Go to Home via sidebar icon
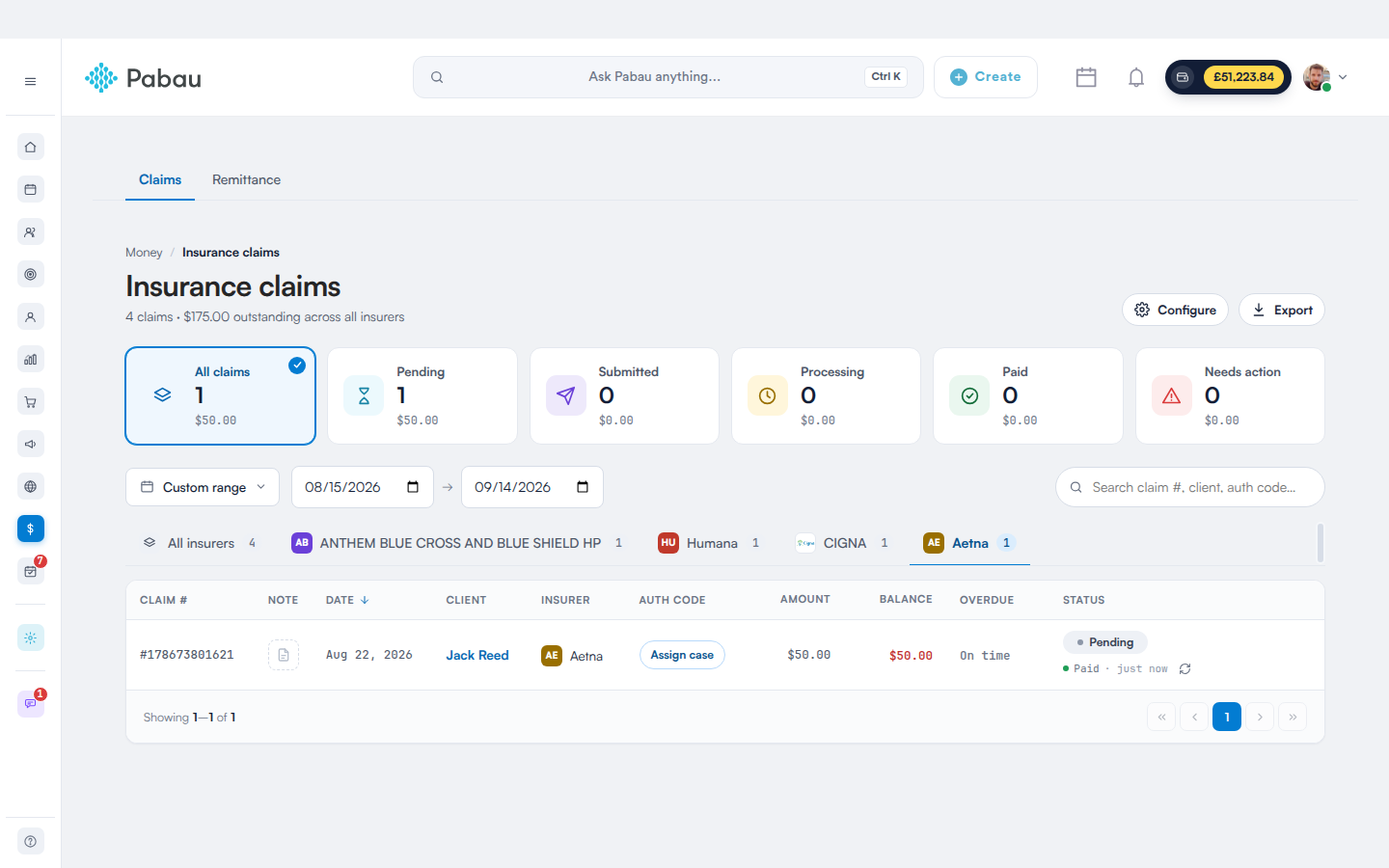 31,148
